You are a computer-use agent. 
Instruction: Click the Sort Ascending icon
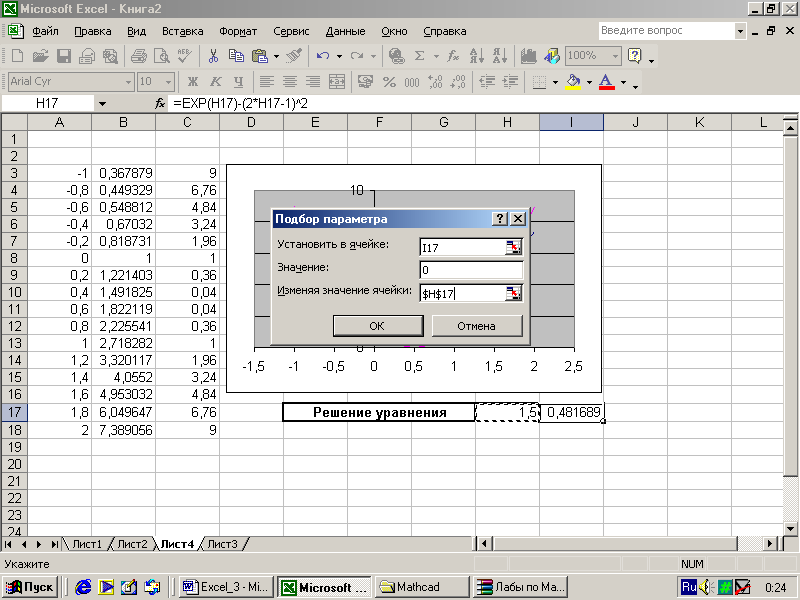[x=477, y=56]
